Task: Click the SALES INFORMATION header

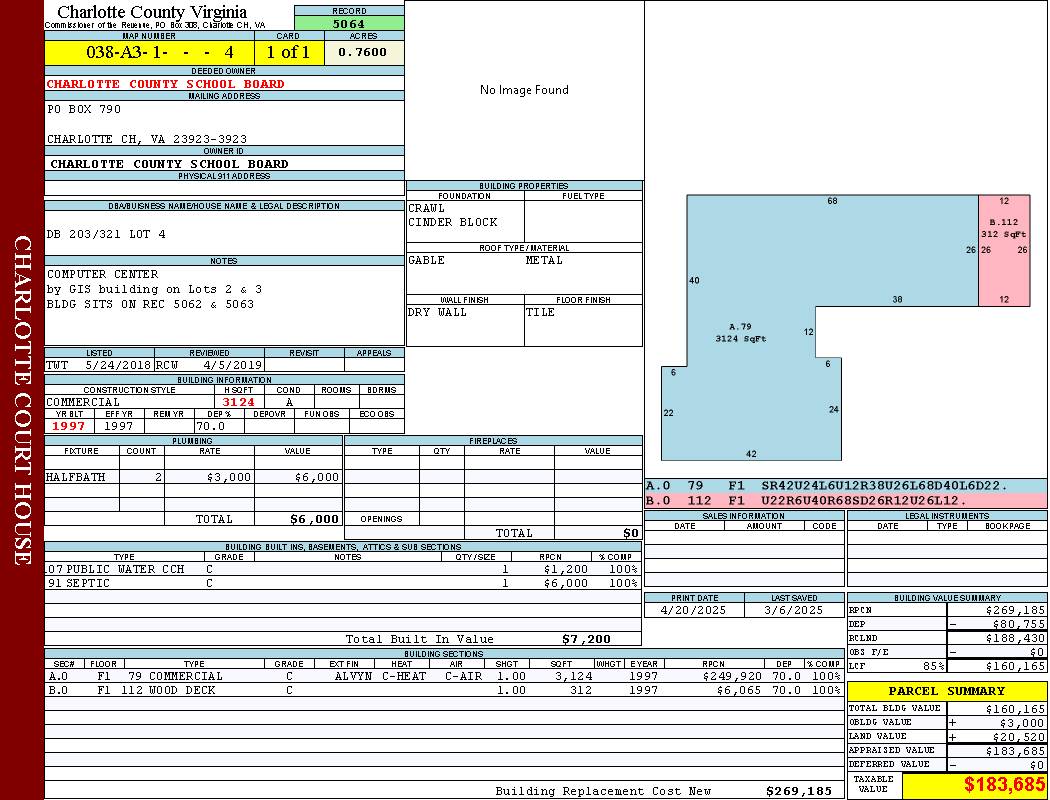Action: 743,515
